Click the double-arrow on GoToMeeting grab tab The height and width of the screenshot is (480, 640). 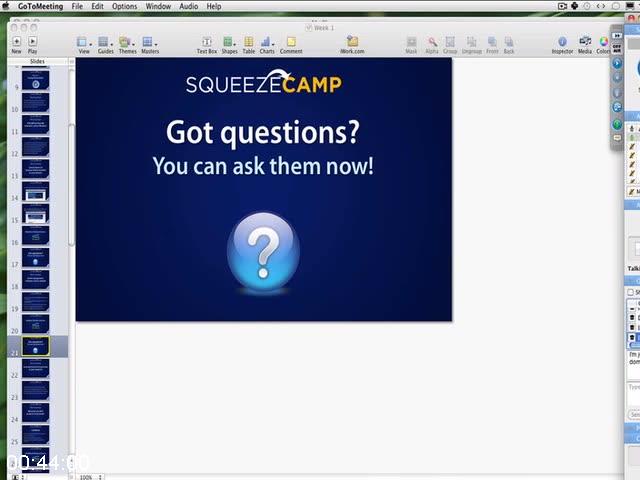click(x=617, y=36)
